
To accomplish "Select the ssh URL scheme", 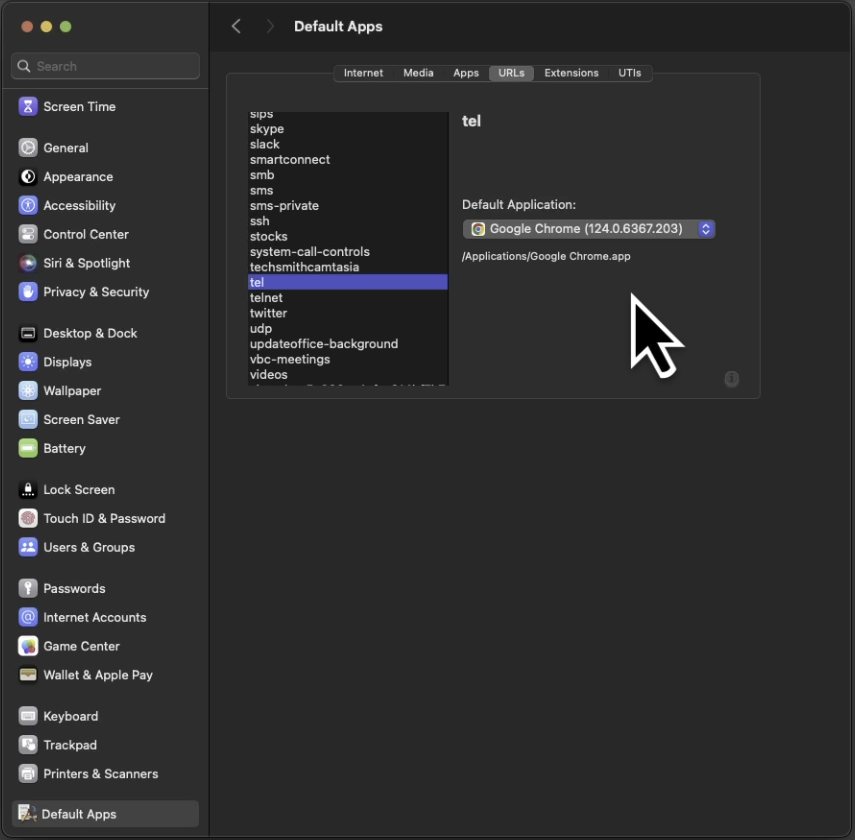I will (x=348, y=221).
